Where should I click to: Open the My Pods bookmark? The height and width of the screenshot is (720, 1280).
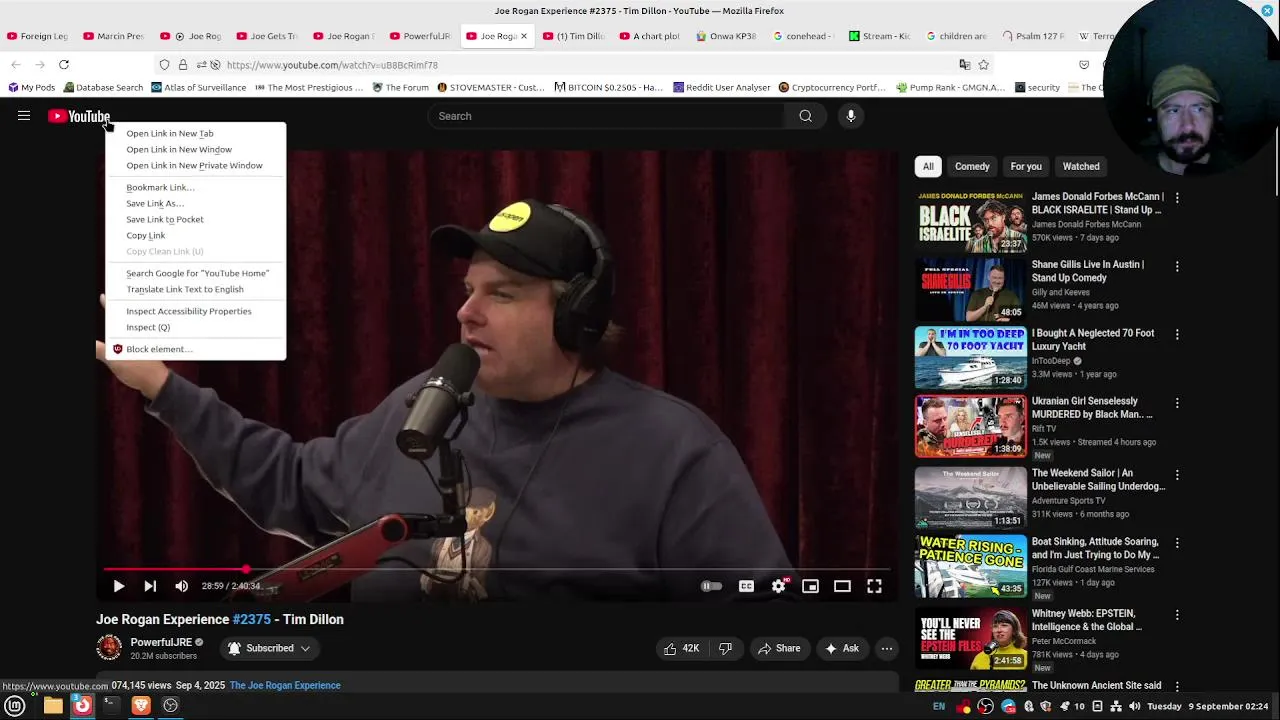pos(31,87)
